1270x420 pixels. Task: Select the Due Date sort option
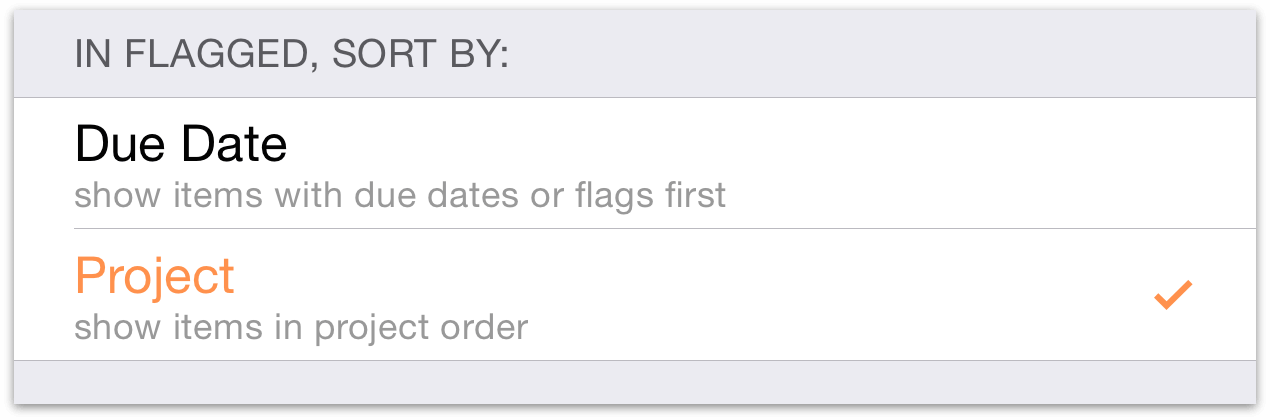click(400, 163)
